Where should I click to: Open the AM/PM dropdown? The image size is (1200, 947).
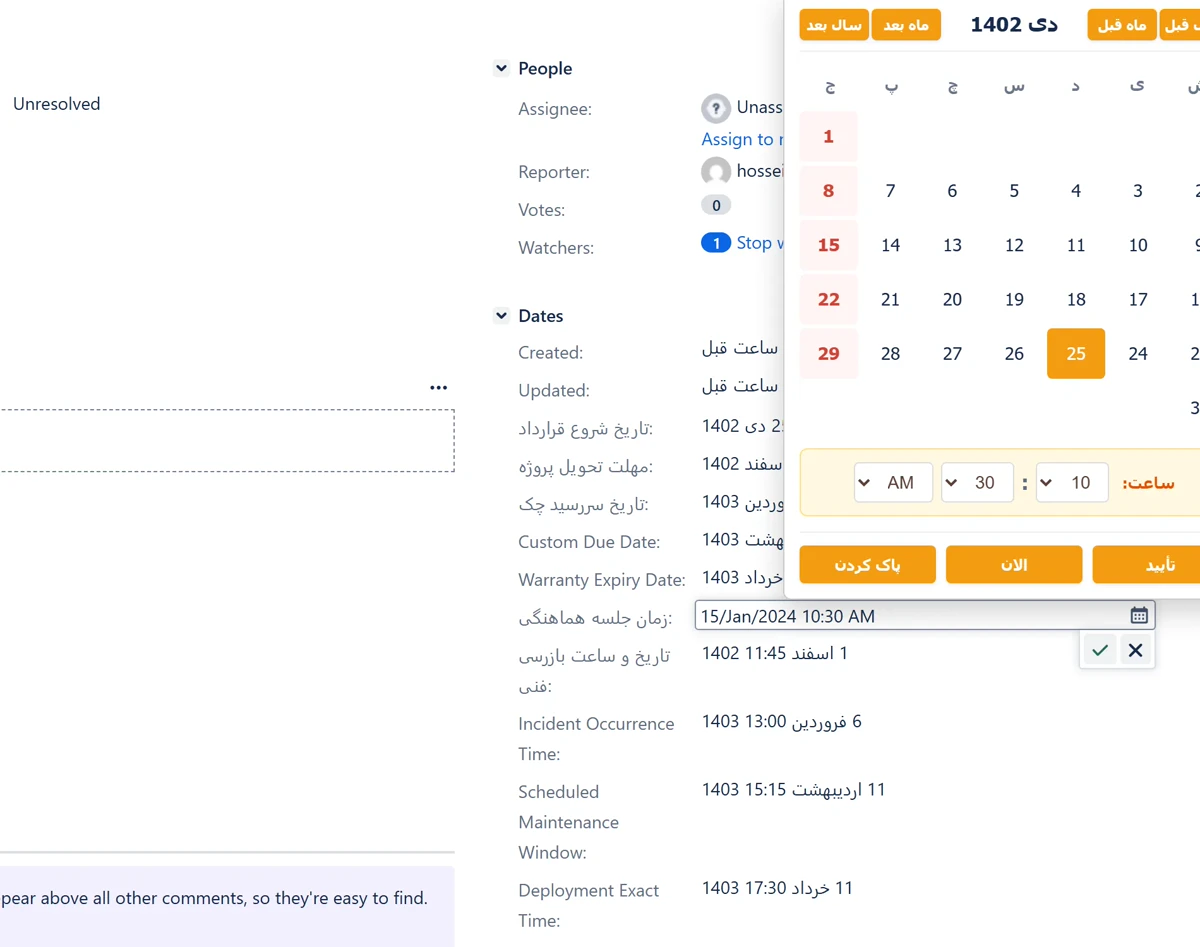[893, 483]
